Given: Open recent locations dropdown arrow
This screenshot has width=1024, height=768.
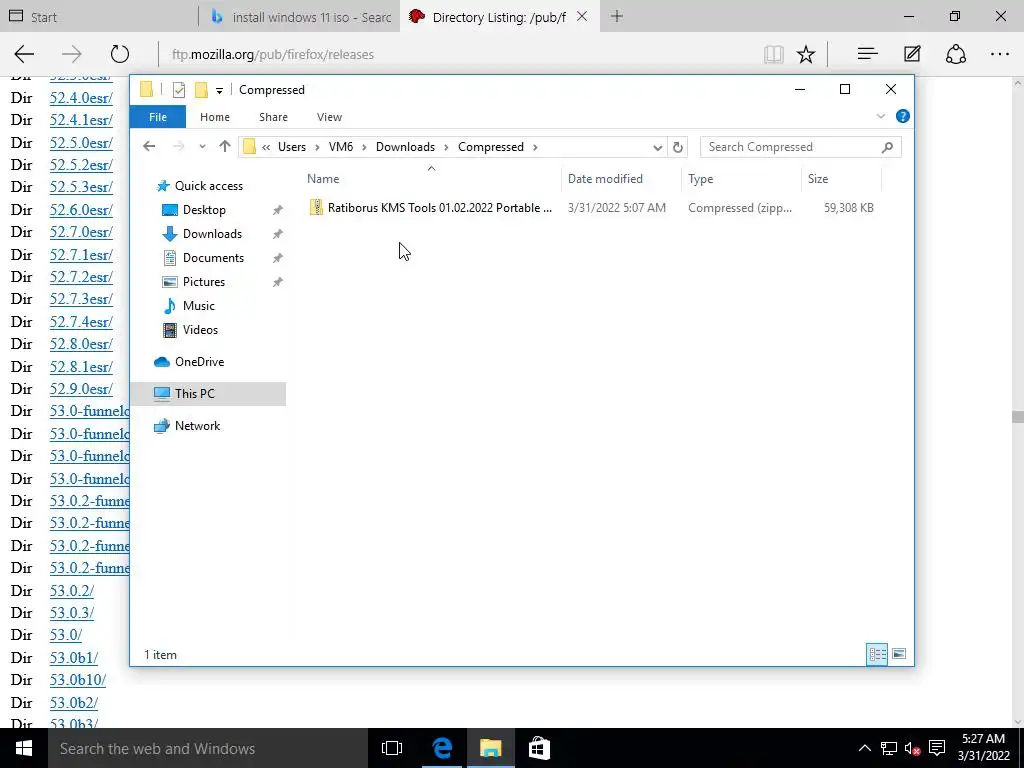Looking at the screenshot, I should coord(202,147).
